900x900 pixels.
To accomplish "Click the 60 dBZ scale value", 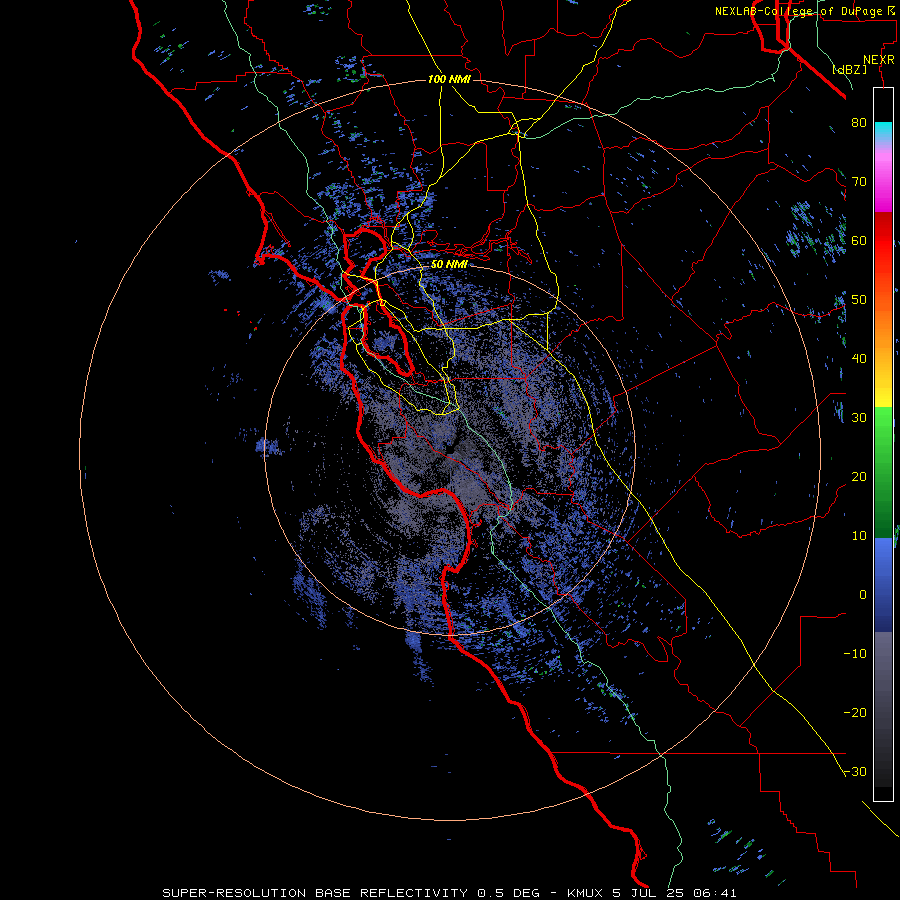I will tap(859, 240).
